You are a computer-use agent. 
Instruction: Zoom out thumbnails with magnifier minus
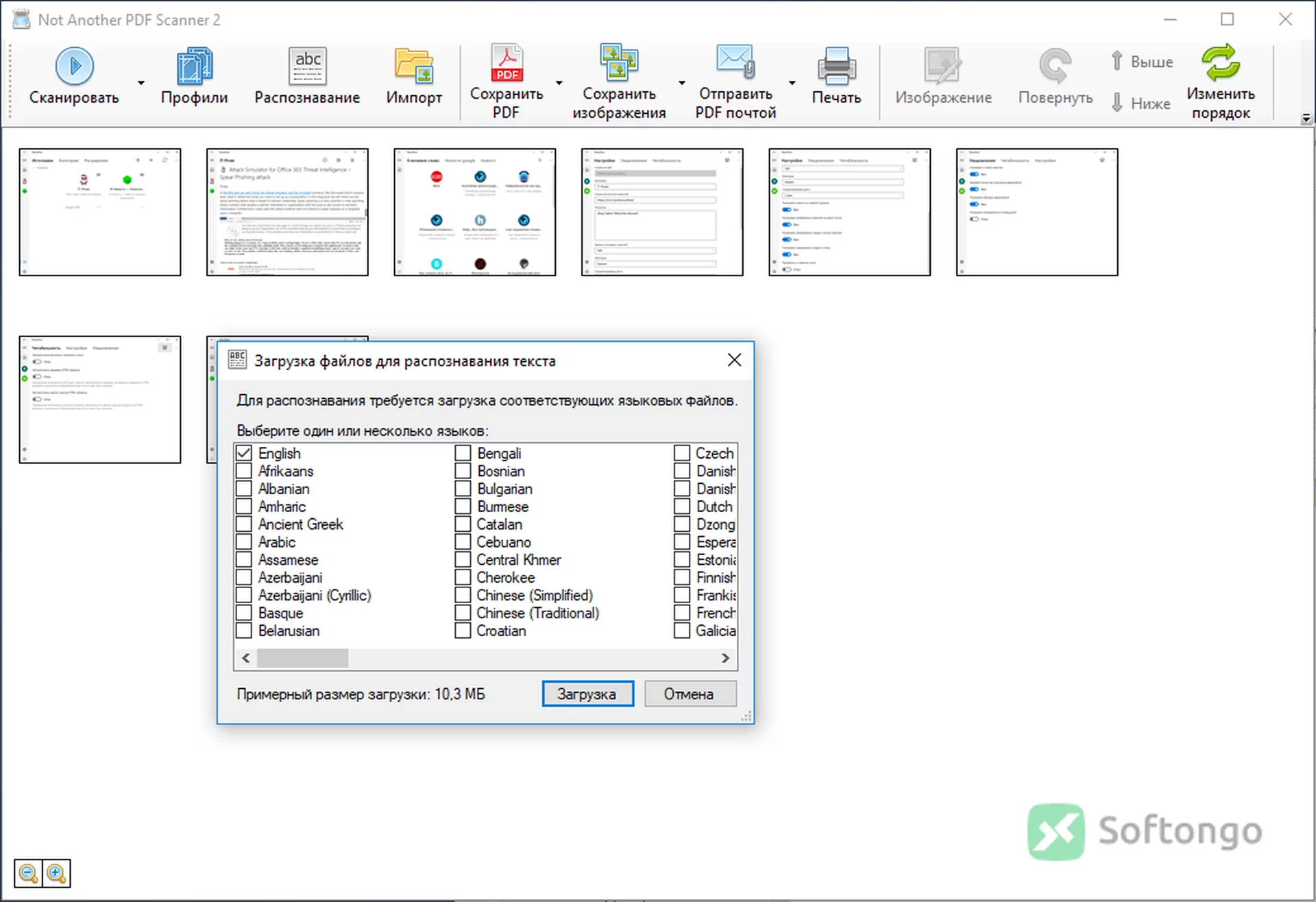28,874
